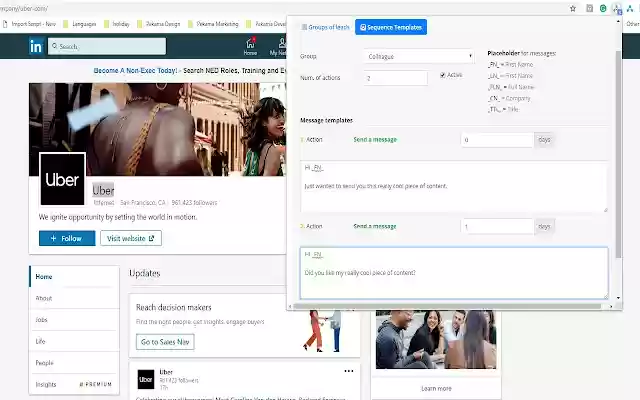
Task: Open the Pekama Marketing bookmark folder
Action: coord(213,24)
